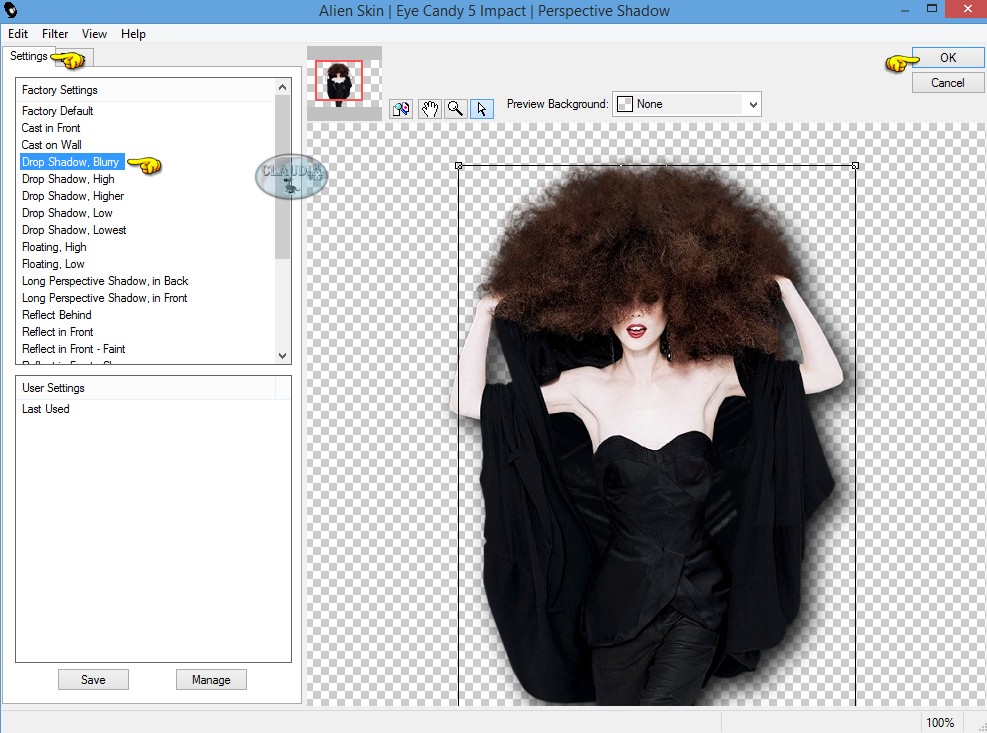This screenshot has height=733, width=987.
Task: Confirm with the OK button
Action: click(x=948, y=58)
